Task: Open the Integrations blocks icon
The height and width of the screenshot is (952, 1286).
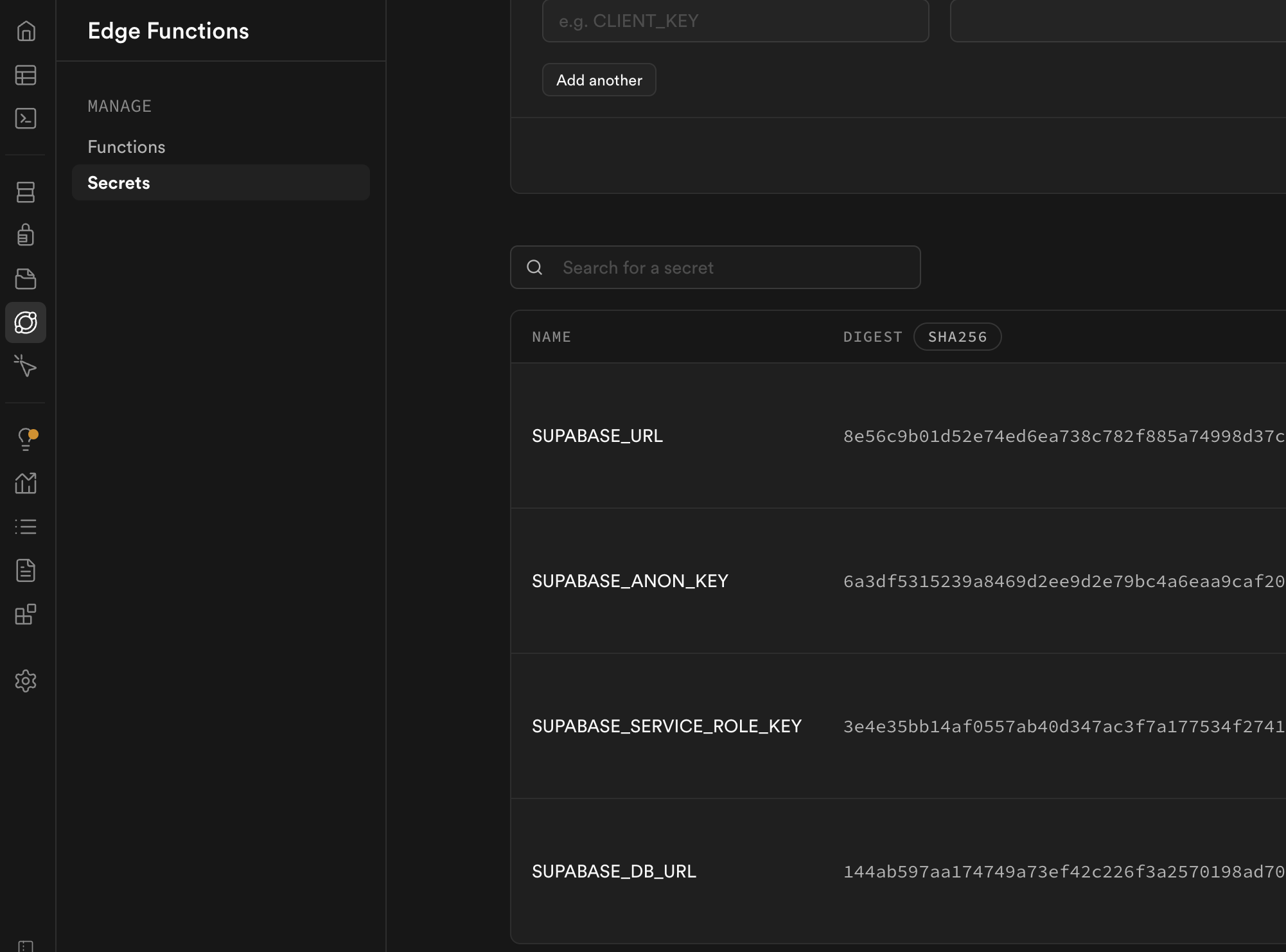Action: [26, 614]
